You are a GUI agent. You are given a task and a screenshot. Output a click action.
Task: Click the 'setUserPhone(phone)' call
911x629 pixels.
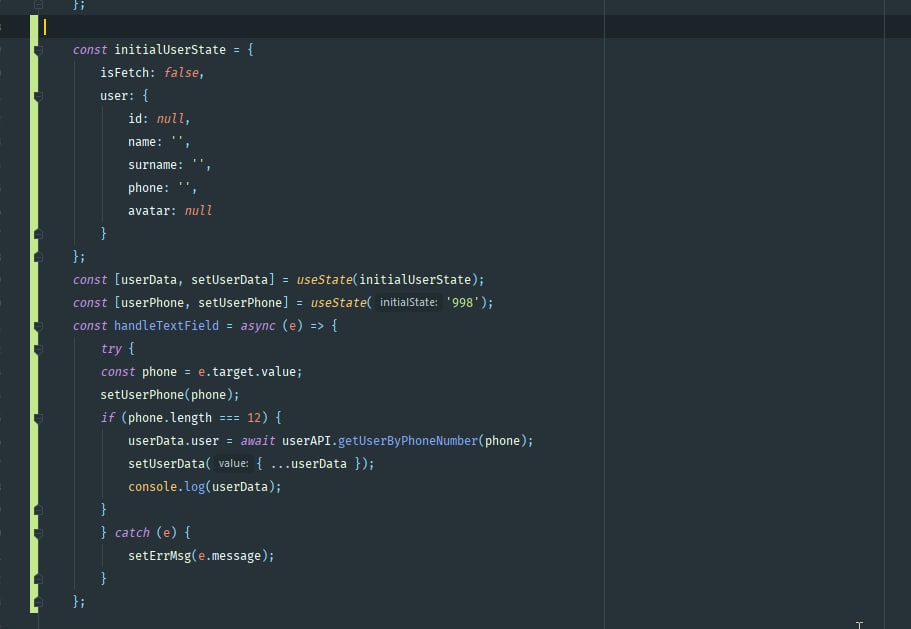(167, 395)
